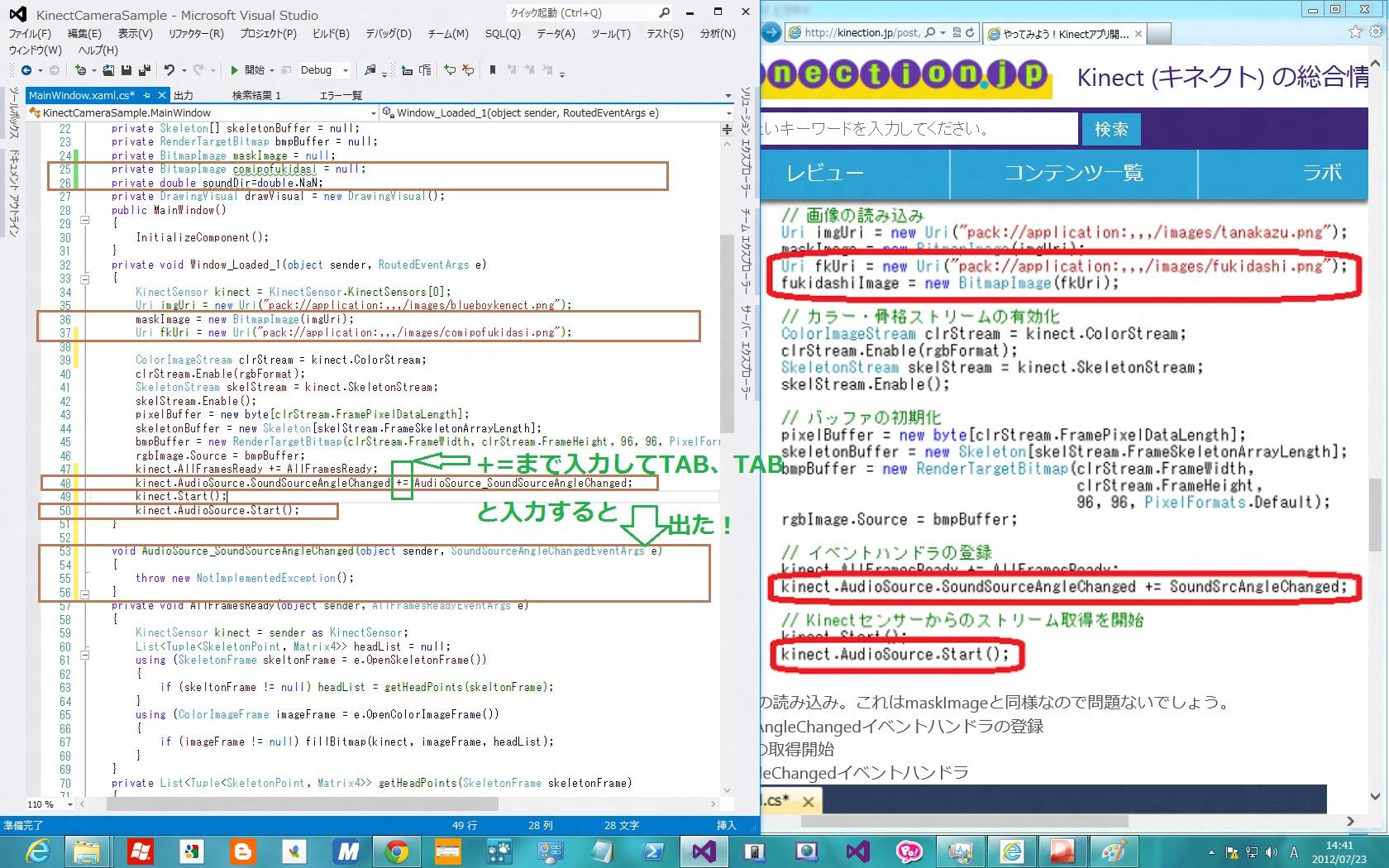Screen dimensions: 1389x868
Task: Click the Navigate Backward arrow icon
Action: point(26,70)
